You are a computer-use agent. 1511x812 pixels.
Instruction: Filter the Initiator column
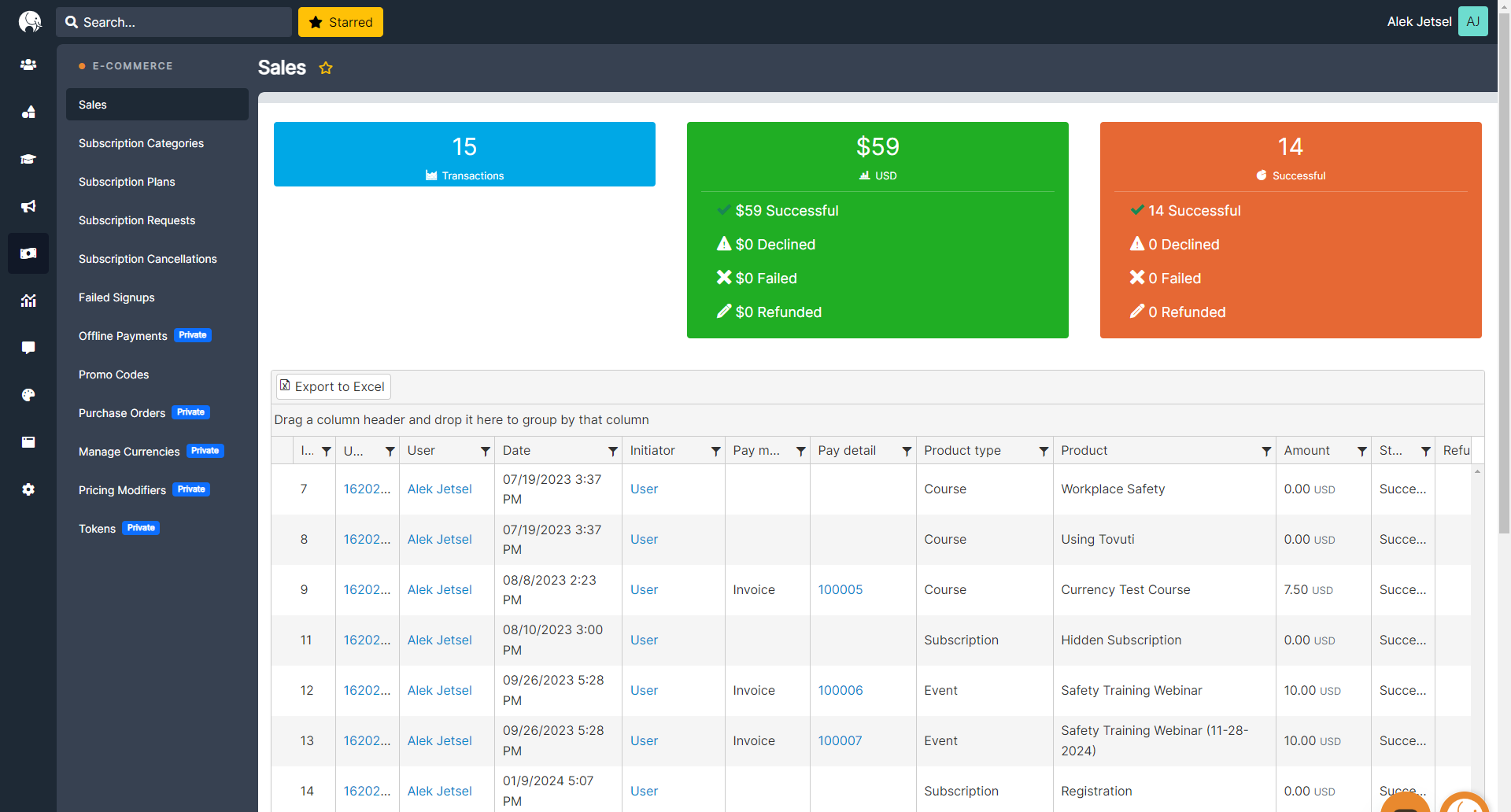[x=716, y=451]
